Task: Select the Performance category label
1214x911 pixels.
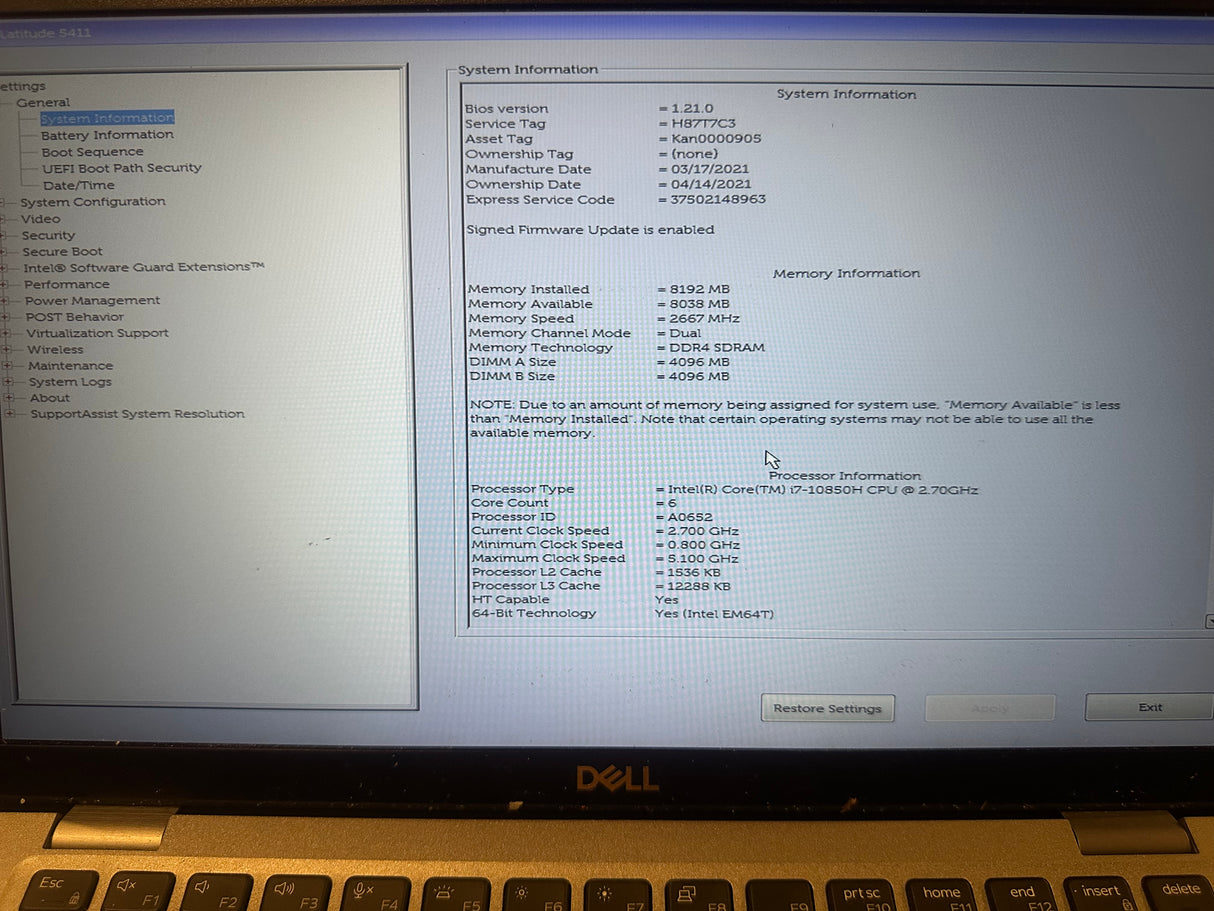Action: coord(67,284)
